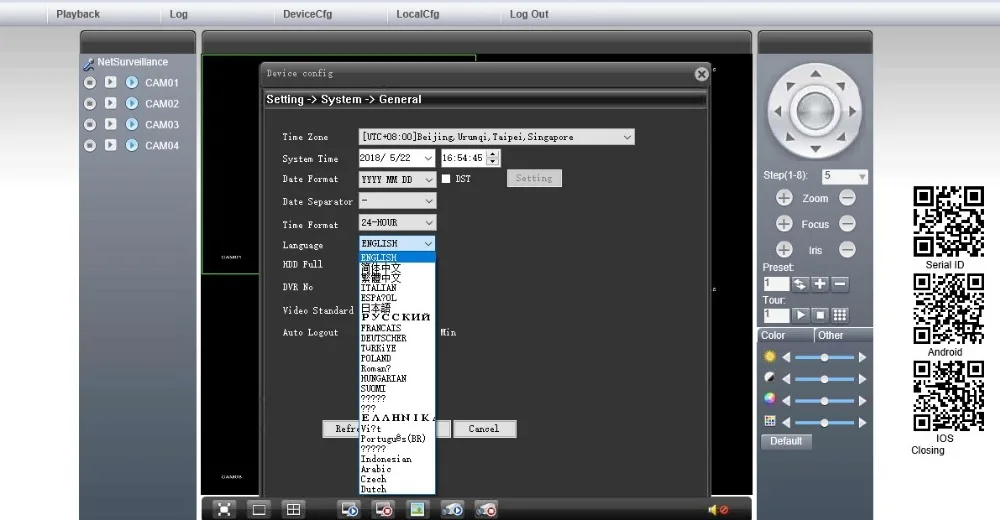Screen dimensions: 1000x520
Task: Click the PTZ down arrow
Action: (x=815, y=149)
